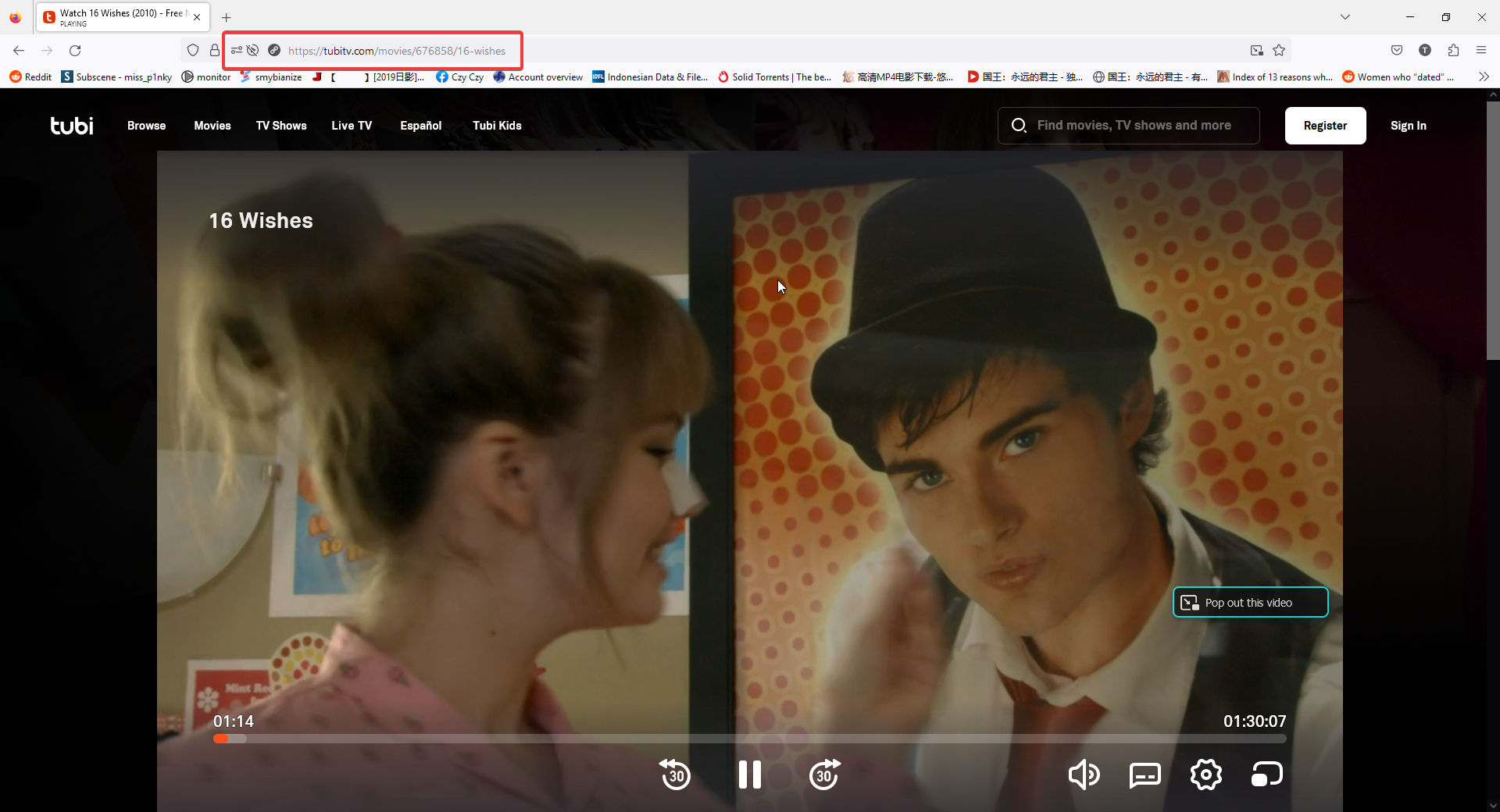Skip forward 30 seconds
Screen dimensions: 1500x812
825,775
